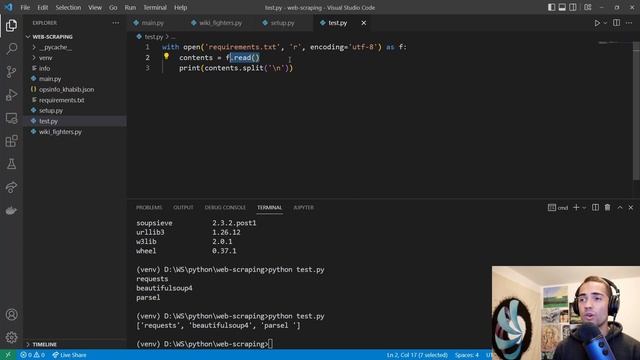Open the Customize Layout icon
This screenshot has height=360, width=640.
588,7
